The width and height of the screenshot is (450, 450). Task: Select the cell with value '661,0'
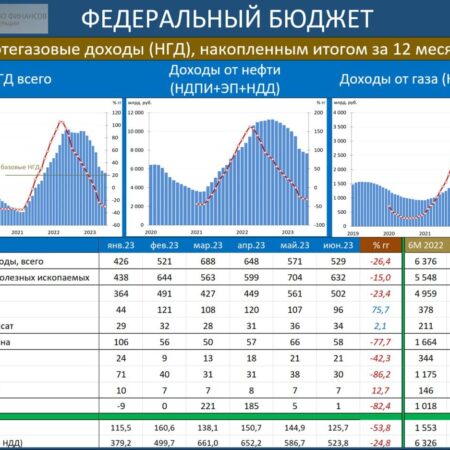pyautogui.click(x=208, y=443)
